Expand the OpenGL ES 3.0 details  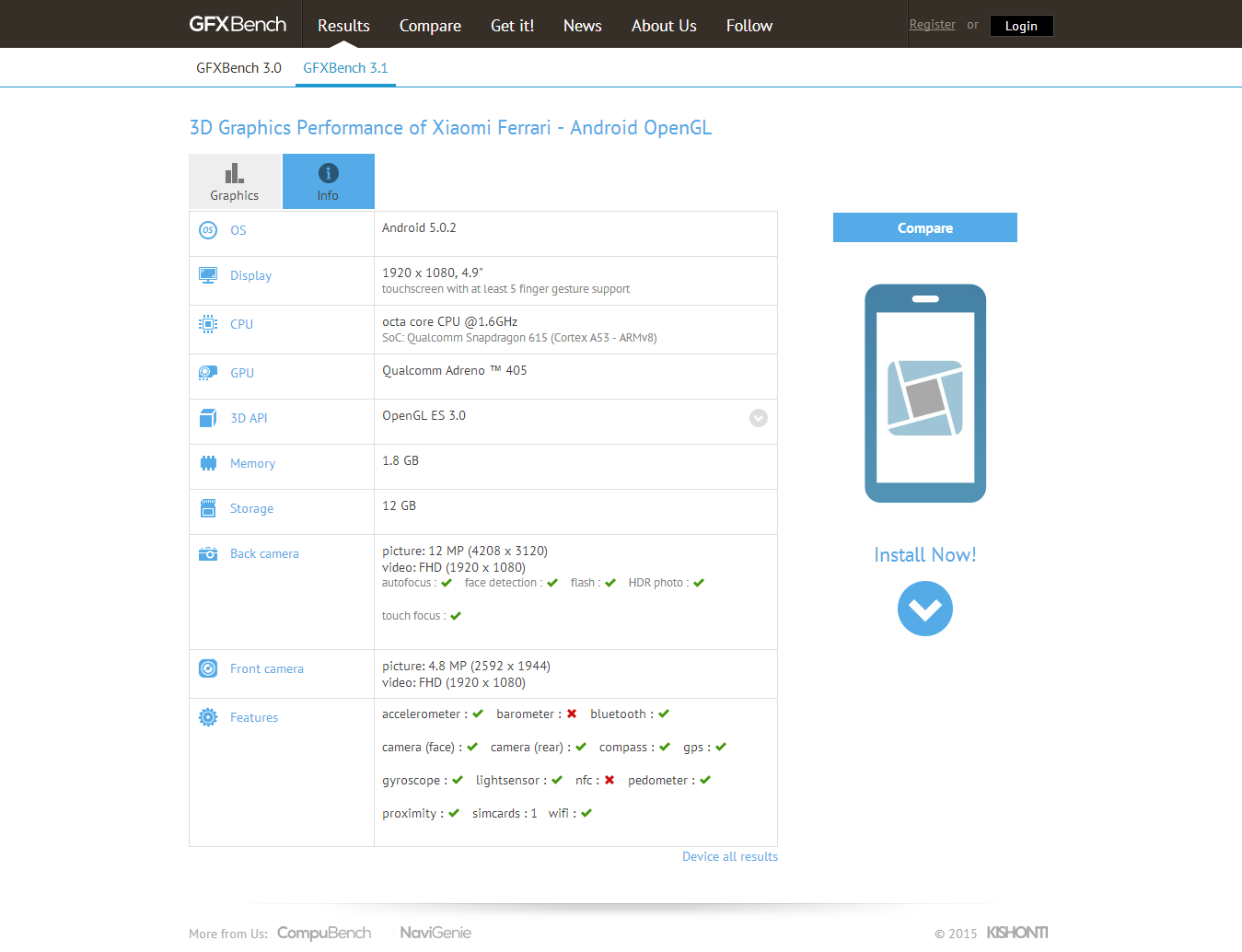tap(759, 418)
